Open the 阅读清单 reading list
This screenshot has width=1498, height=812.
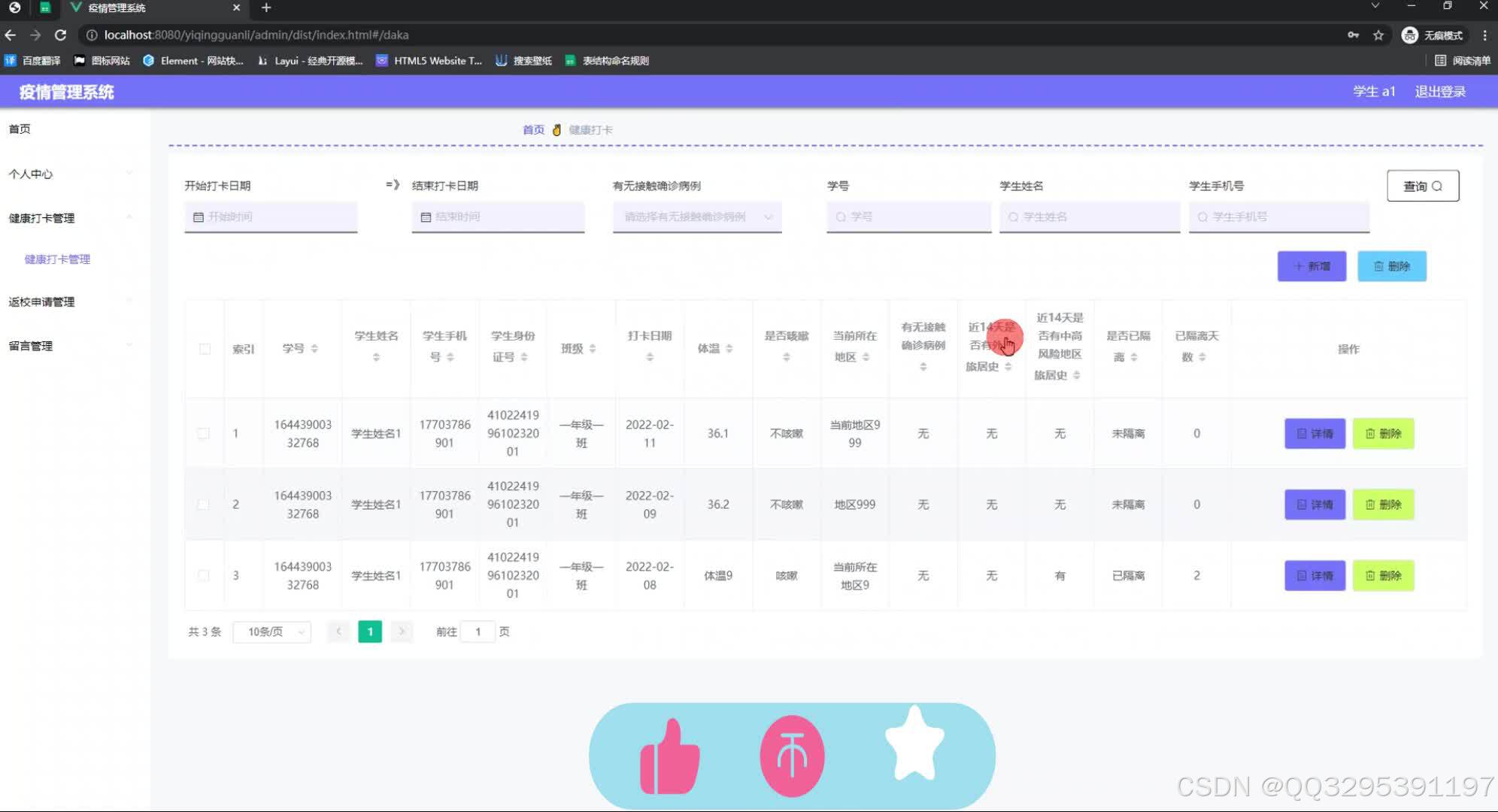(1463, 60)
